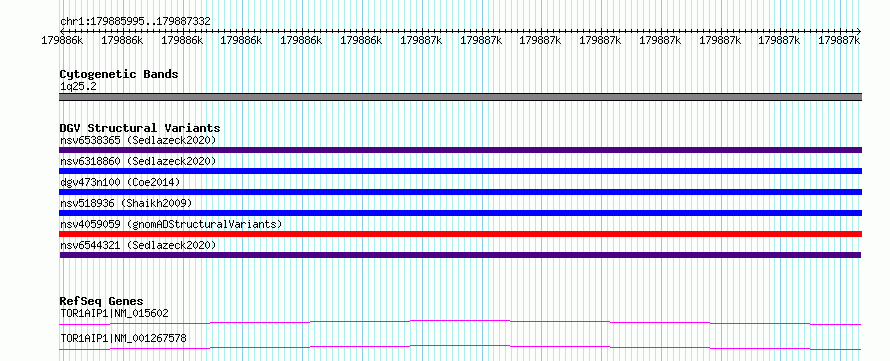Viewport: 890px width, 361px height.
Task: Select the Cytogenetic Bands track heading
Action: coord(119,74)
